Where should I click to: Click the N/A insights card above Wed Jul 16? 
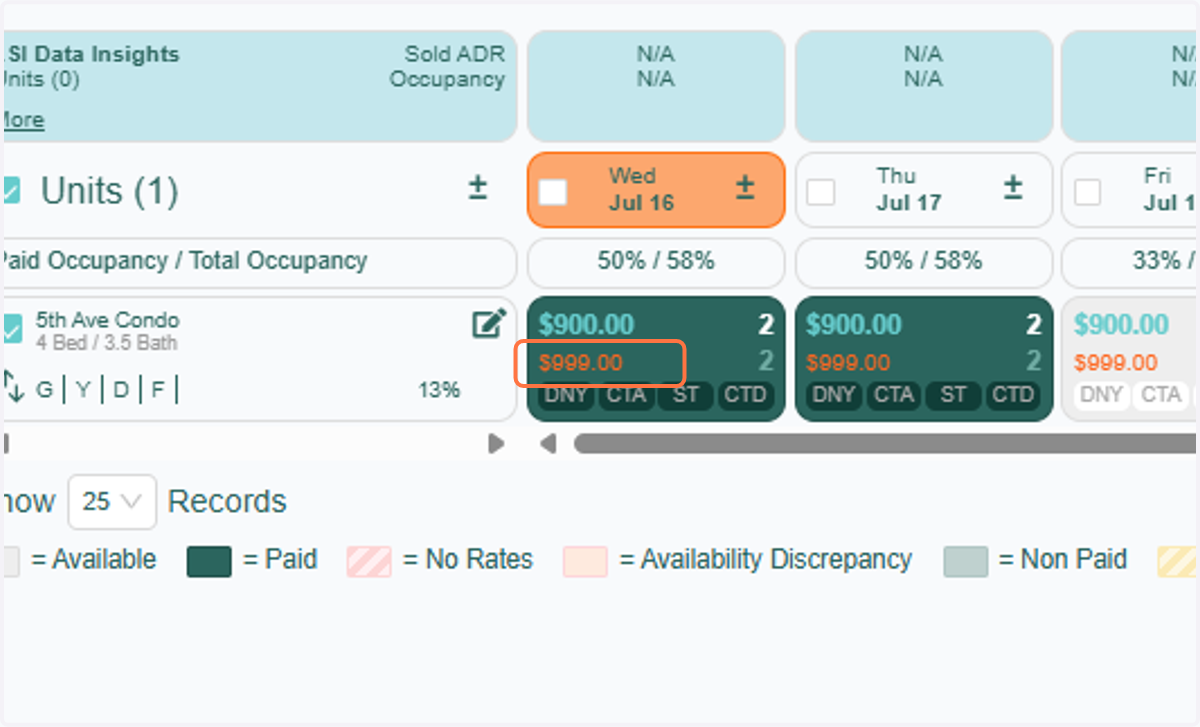[x=656, y=86]
